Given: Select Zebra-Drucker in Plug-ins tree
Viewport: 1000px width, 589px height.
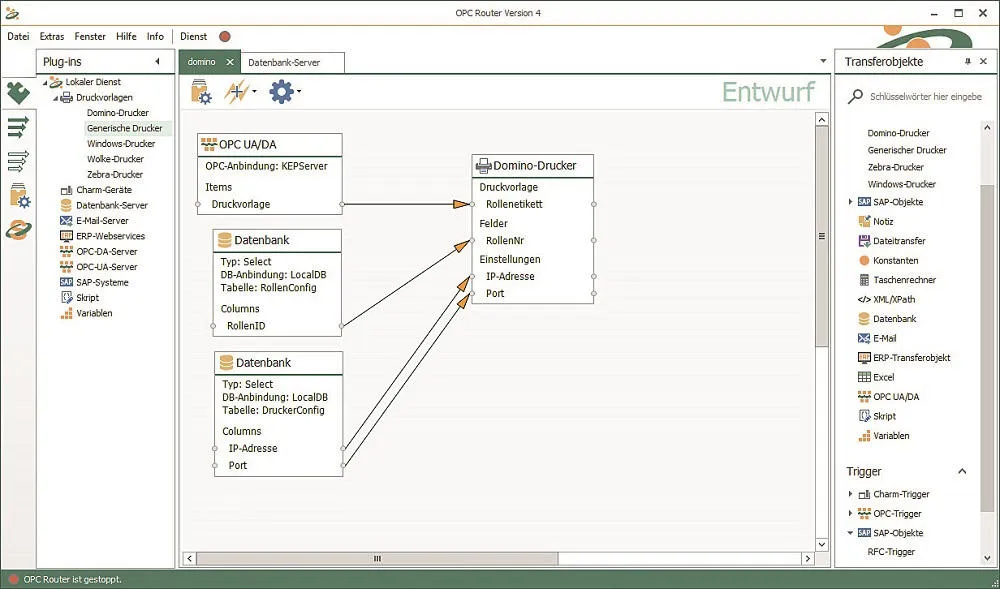Looking at the screenshot, I should tap(115, 174).
